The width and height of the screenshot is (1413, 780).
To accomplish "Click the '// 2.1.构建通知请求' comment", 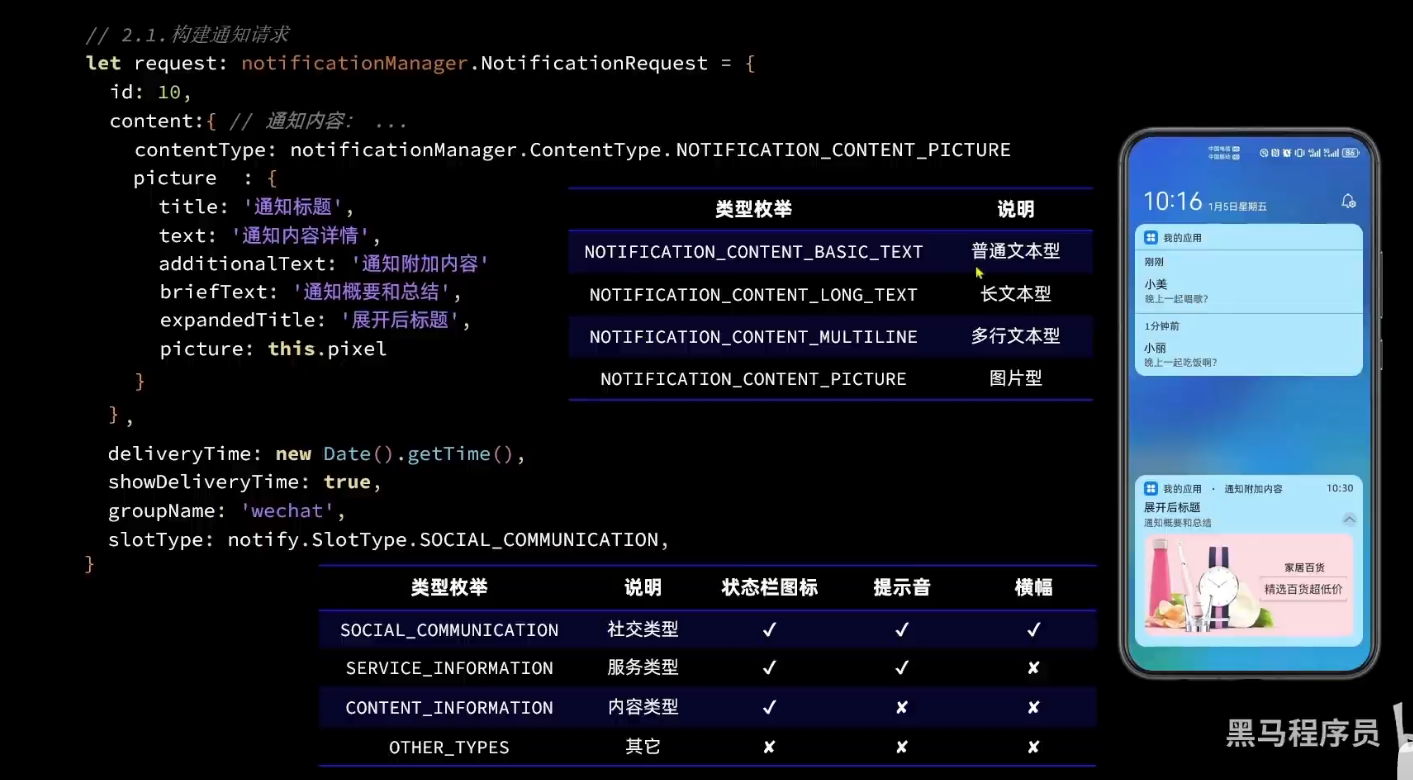I will [188, 35].
